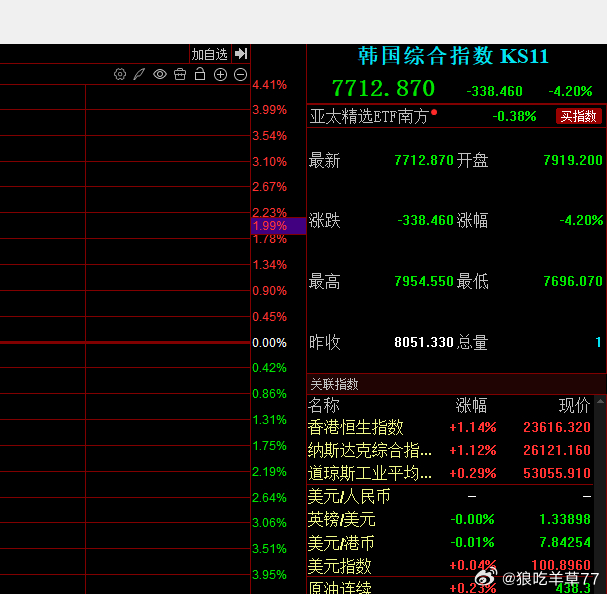Click the 最低 value 7696.070
Image resolution: width=607 pixels, height=594 pixels.
(573, 281)
